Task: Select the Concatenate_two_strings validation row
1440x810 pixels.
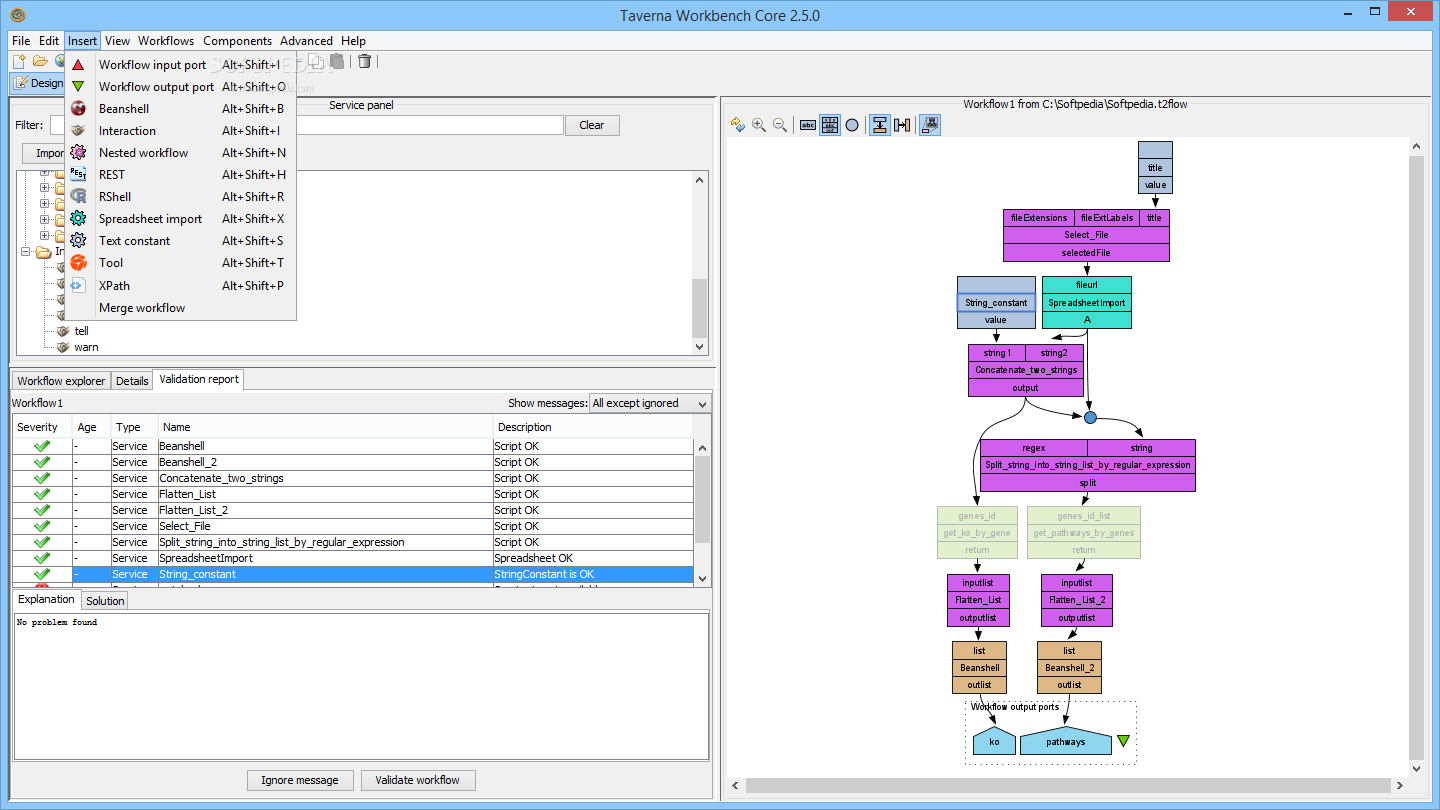Action: click(353, 478)
